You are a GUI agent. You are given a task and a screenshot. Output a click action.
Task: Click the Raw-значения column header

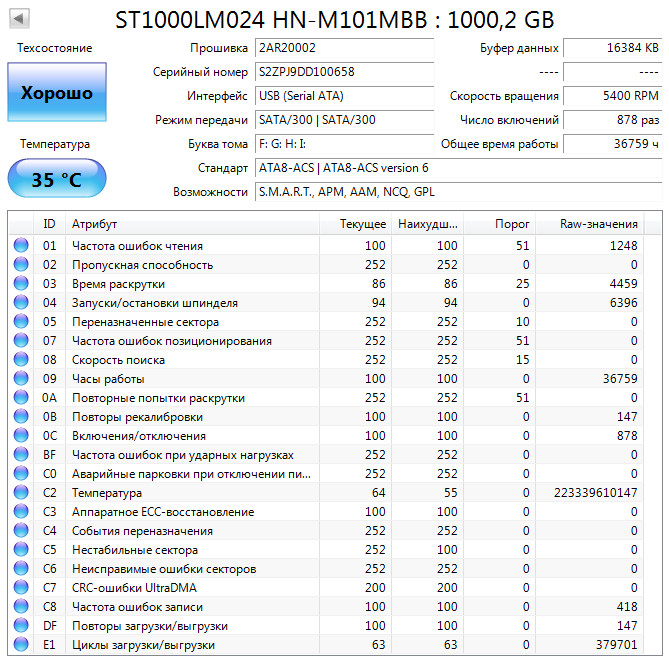[590, 224]
